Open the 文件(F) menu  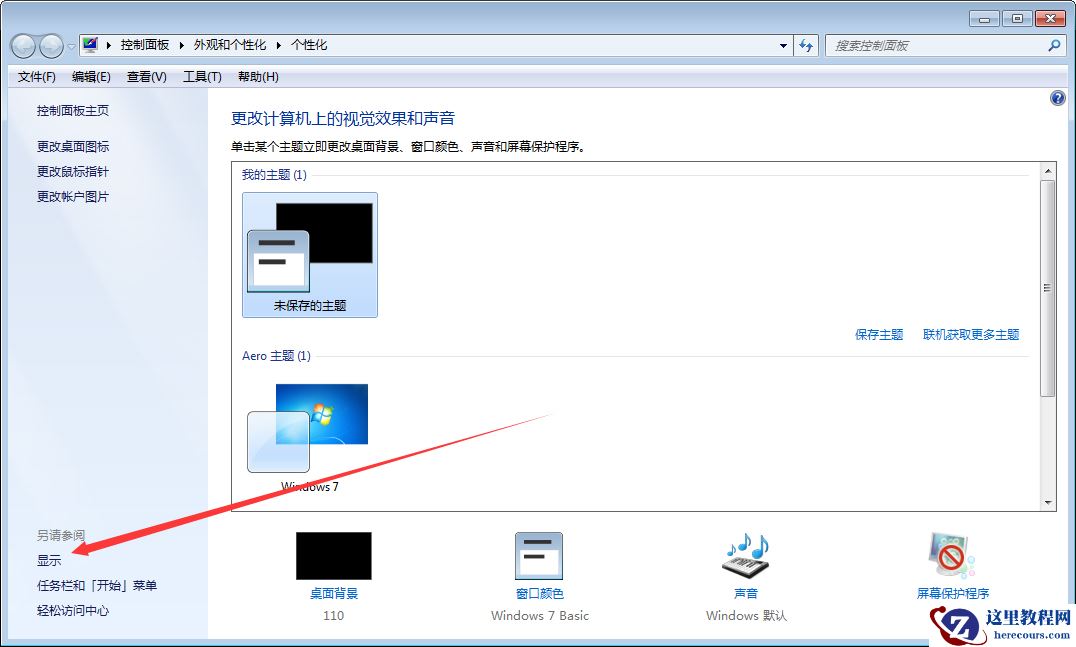(36, 76)
